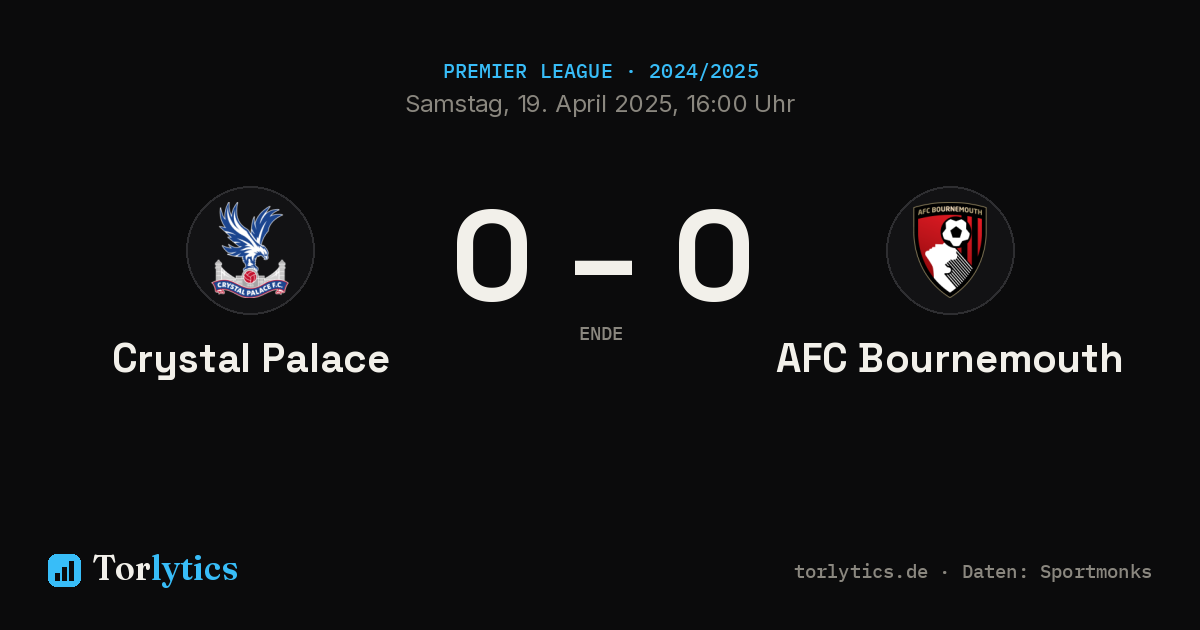Click the Sportmonks data credit text
Screen dimensions: 1200x630
1096,572
